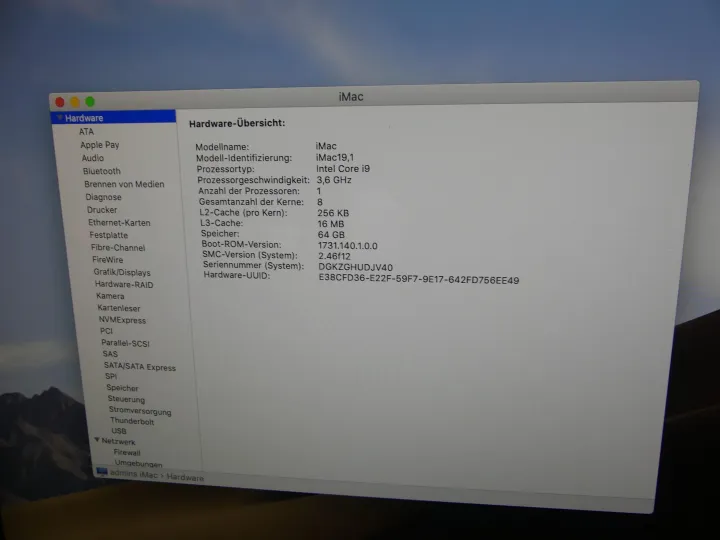Click the 256 KB L2-Cache value
The height and width of the screenshot is (540, 720).
click(333, 213)
